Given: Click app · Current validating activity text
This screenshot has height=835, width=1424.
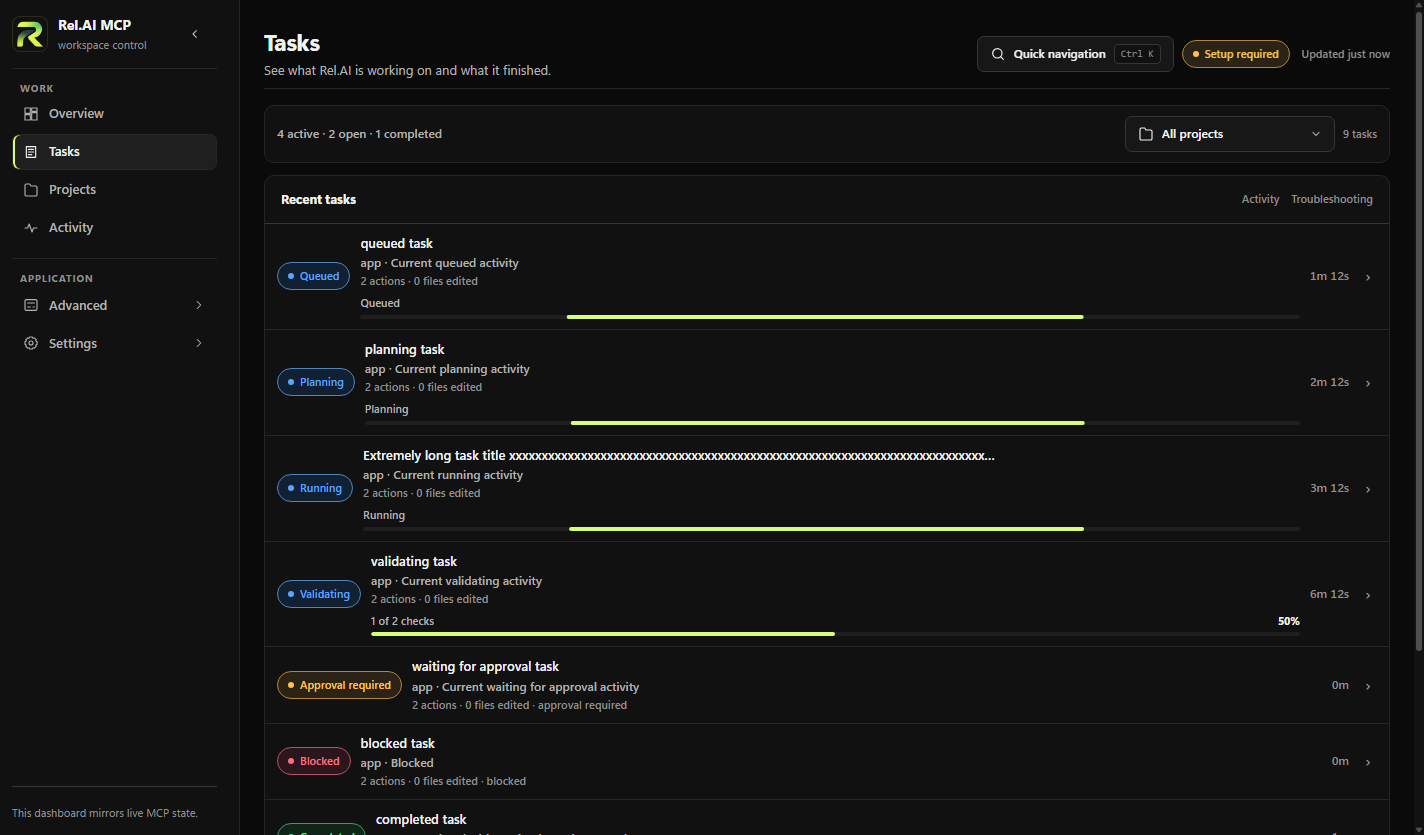Looking at the screenshot, I should [456, 582].
